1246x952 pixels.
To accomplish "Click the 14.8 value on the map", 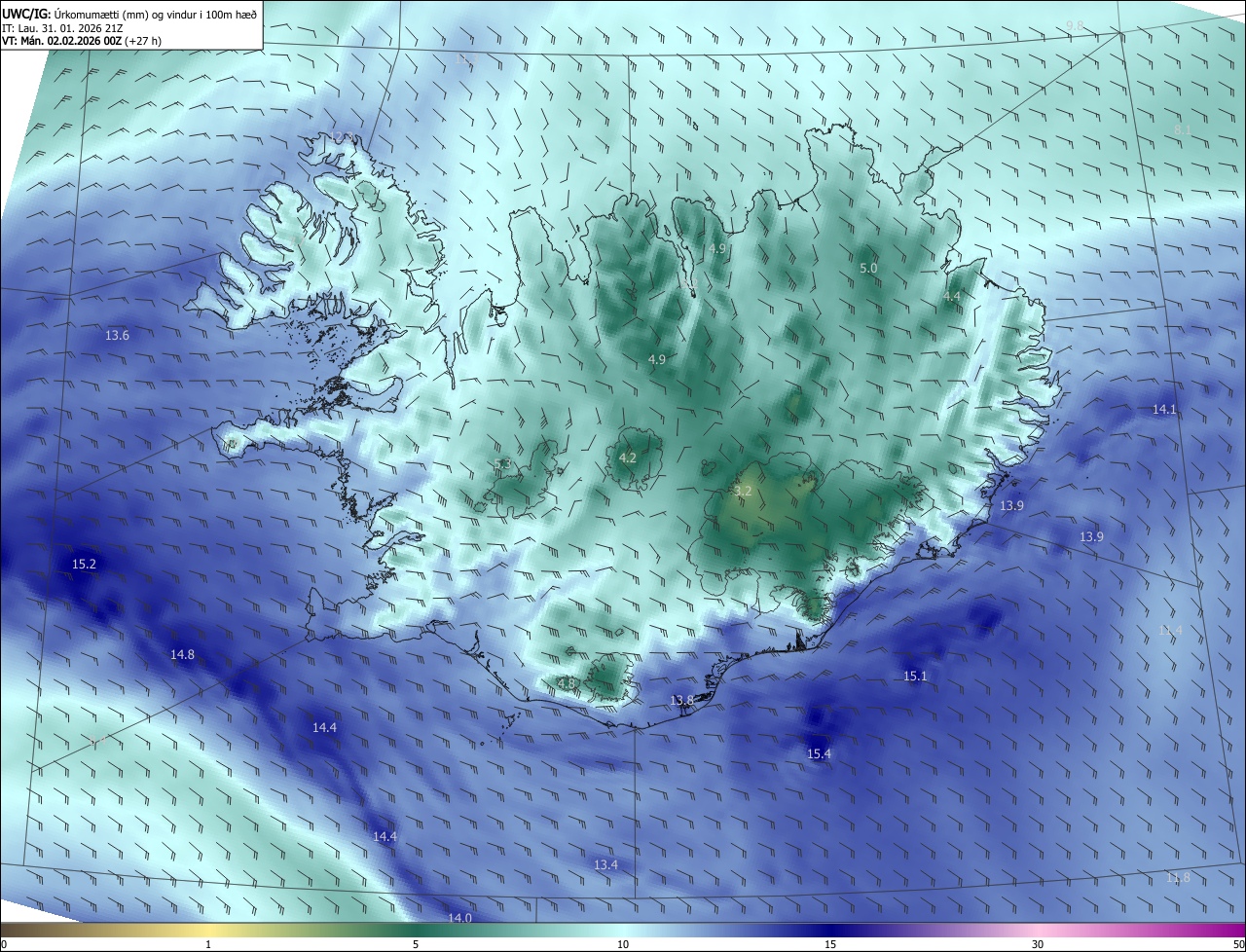I will 182,654.
